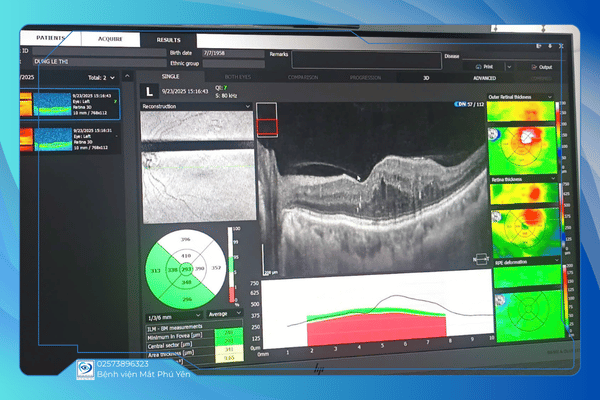Image resolution: width=600 pixels, height=400 pixels.
Task: Click the collapse arrow beside the exam list
Action: tap(129, 76)
